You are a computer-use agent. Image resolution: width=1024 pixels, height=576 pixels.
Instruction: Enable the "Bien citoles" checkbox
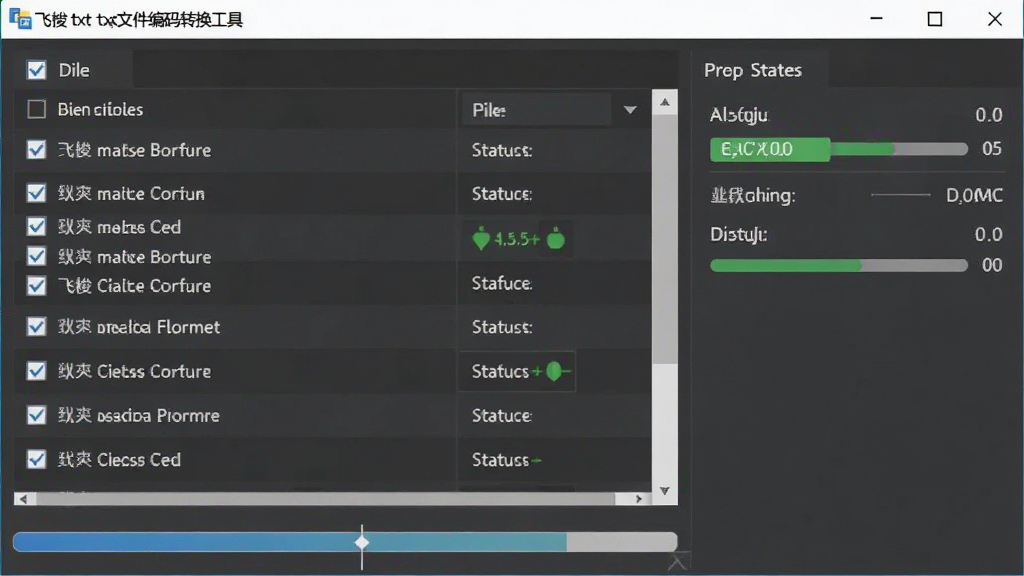pos(37,109)
